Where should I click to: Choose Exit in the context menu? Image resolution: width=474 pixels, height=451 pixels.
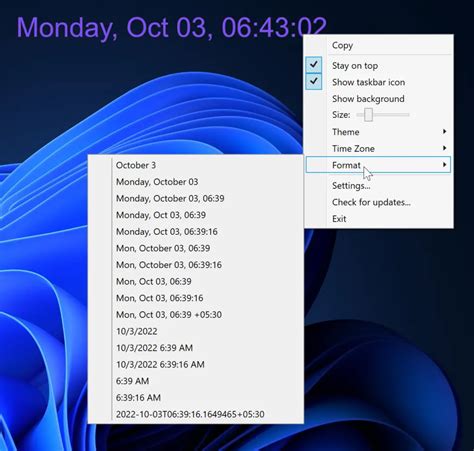(378, 219)
